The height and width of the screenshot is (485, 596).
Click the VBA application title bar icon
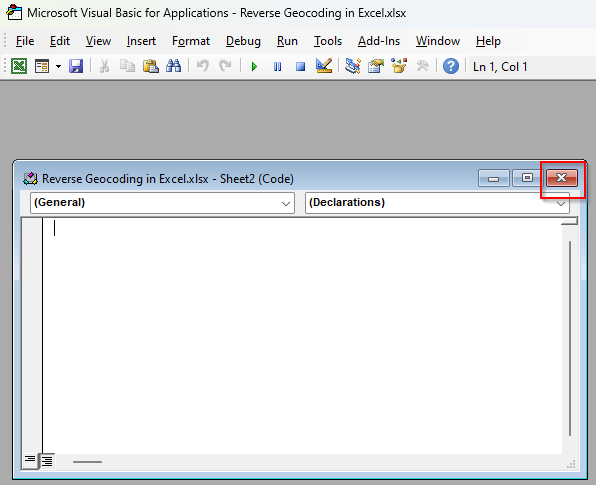click(x=14, y=12)
